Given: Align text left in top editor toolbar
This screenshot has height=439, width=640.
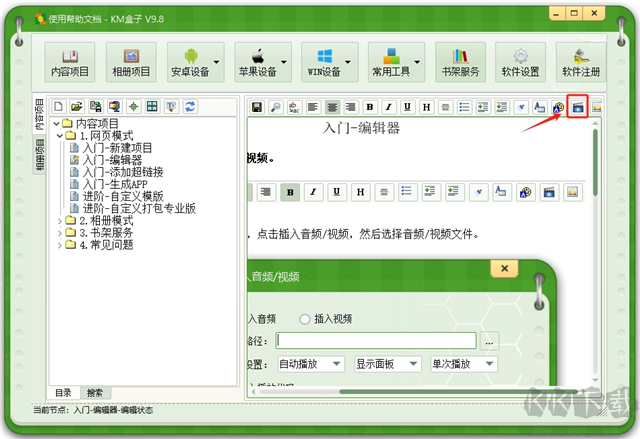Looking at the screenshot, I should coord(313,107).
